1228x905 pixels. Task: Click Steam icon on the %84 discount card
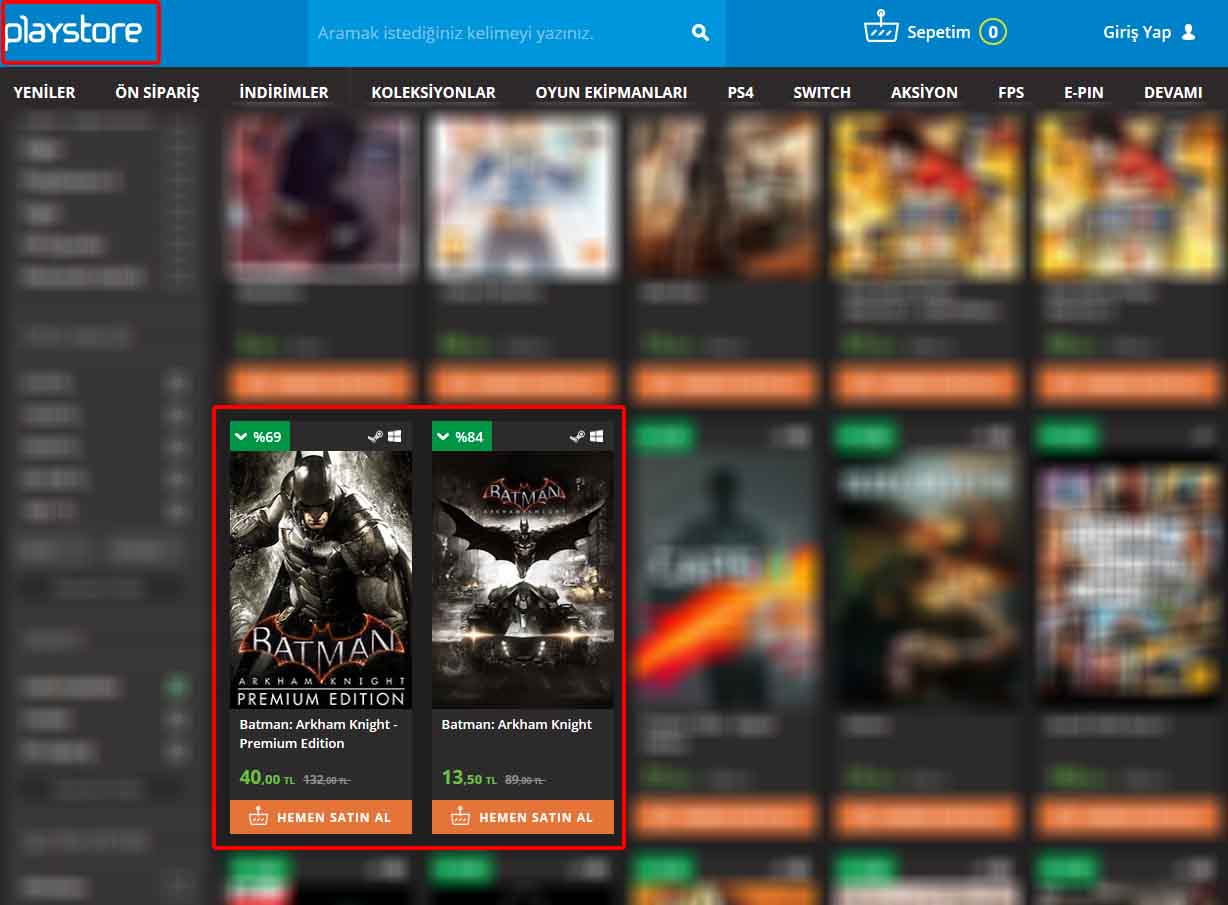577,436
